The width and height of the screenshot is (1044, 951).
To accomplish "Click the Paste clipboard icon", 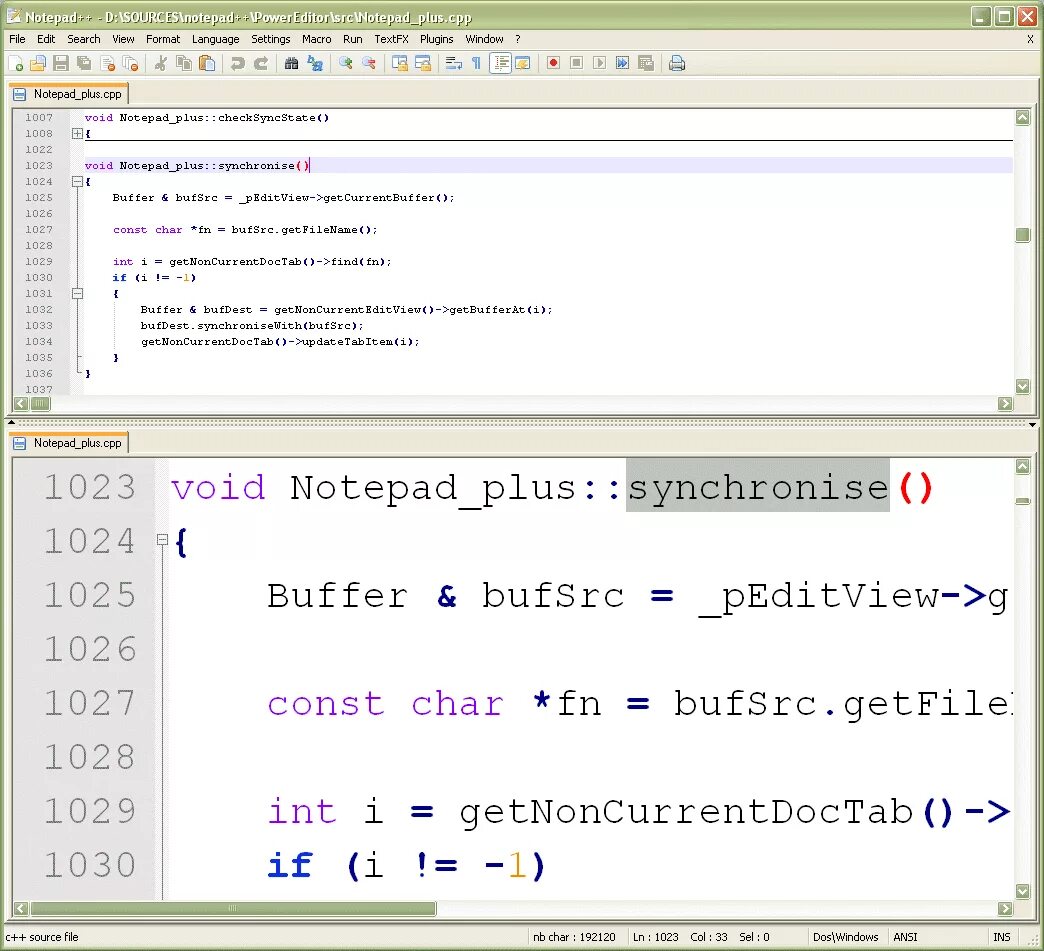I will coord(207,63).
